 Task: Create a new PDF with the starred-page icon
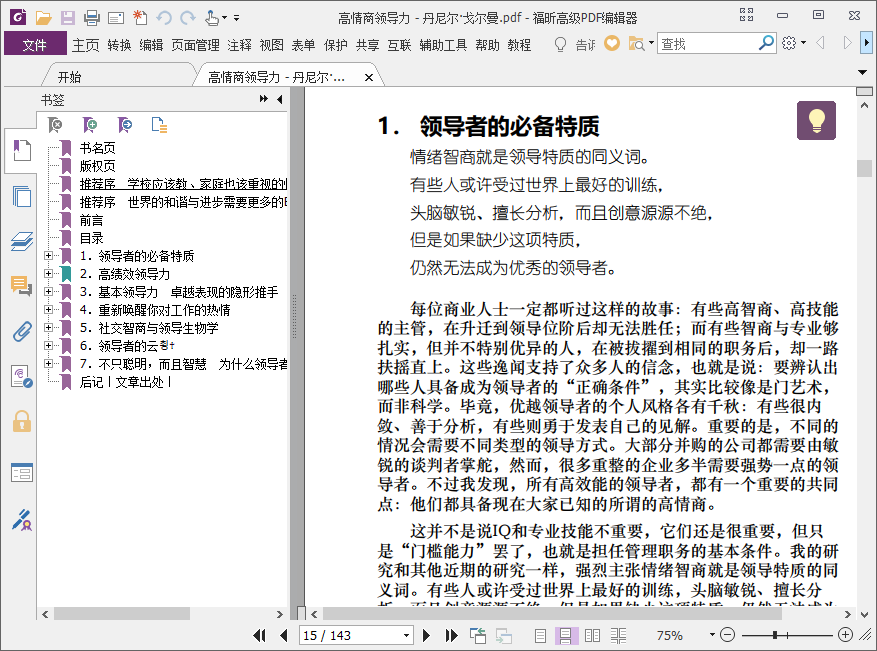point(140,18)
